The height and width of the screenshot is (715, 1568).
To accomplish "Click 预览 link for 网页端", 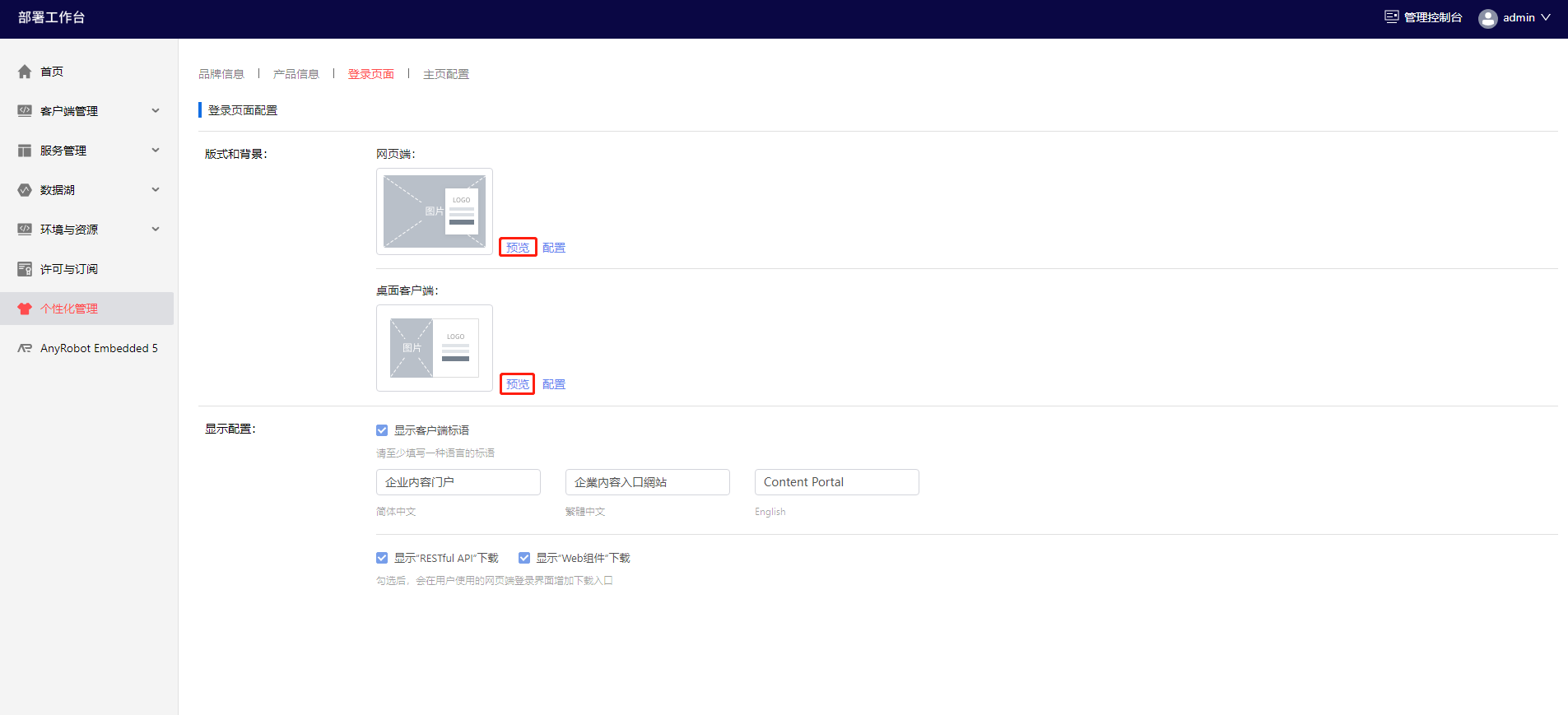I will (518, 248).
